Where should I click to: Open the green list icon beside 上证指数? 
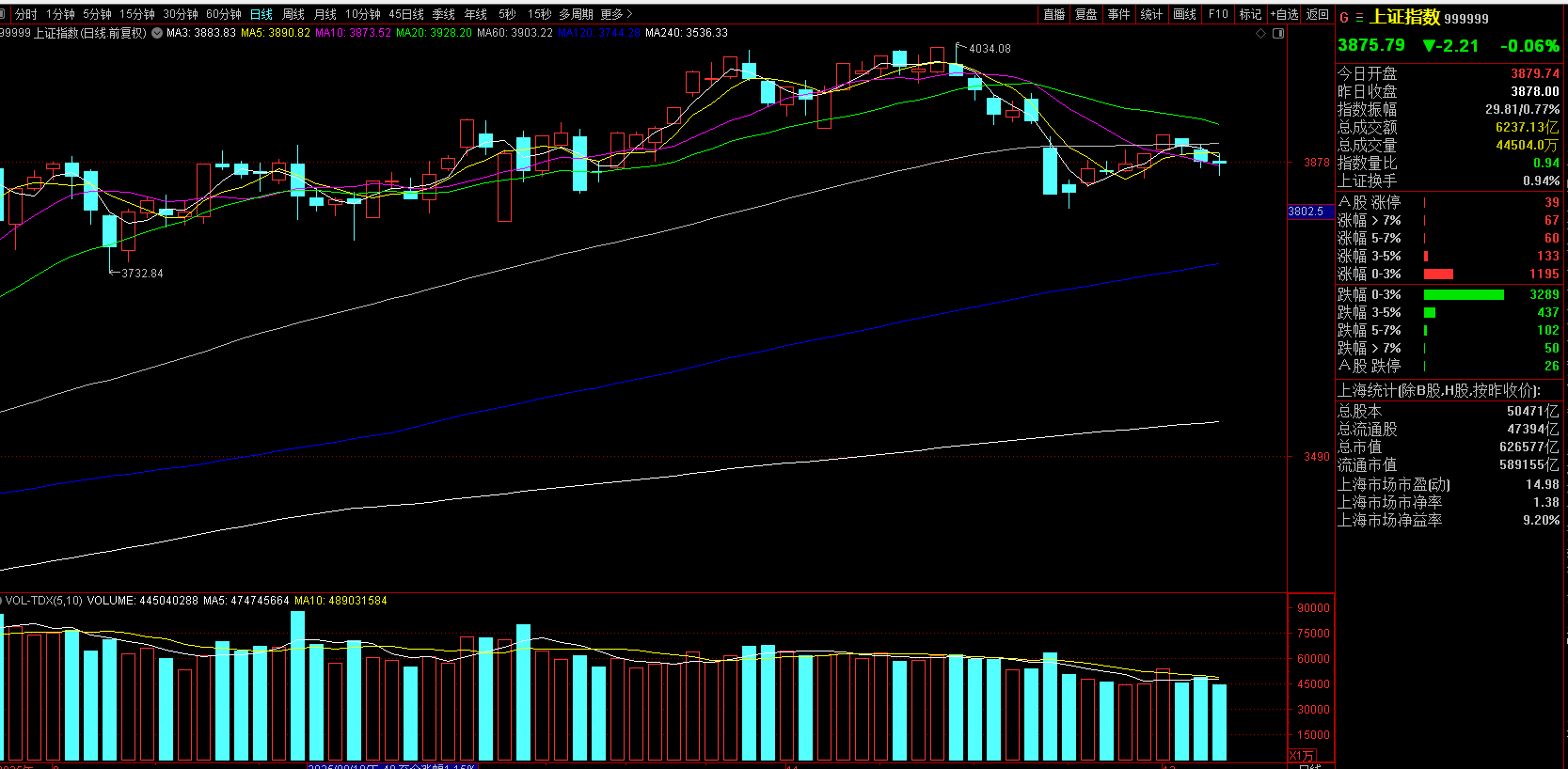point(1359,18)
